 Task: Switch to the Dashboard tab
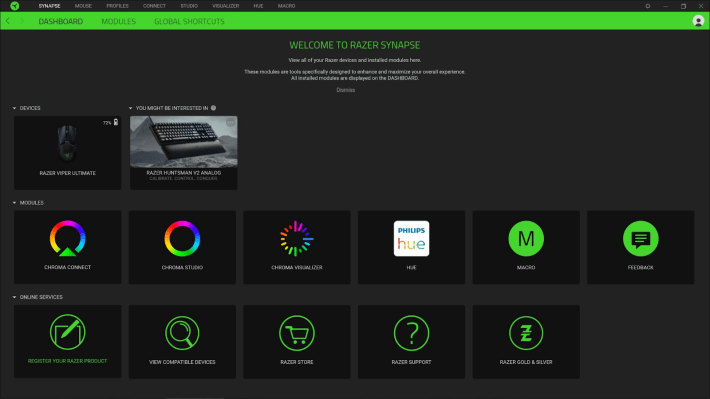[61, 21]
